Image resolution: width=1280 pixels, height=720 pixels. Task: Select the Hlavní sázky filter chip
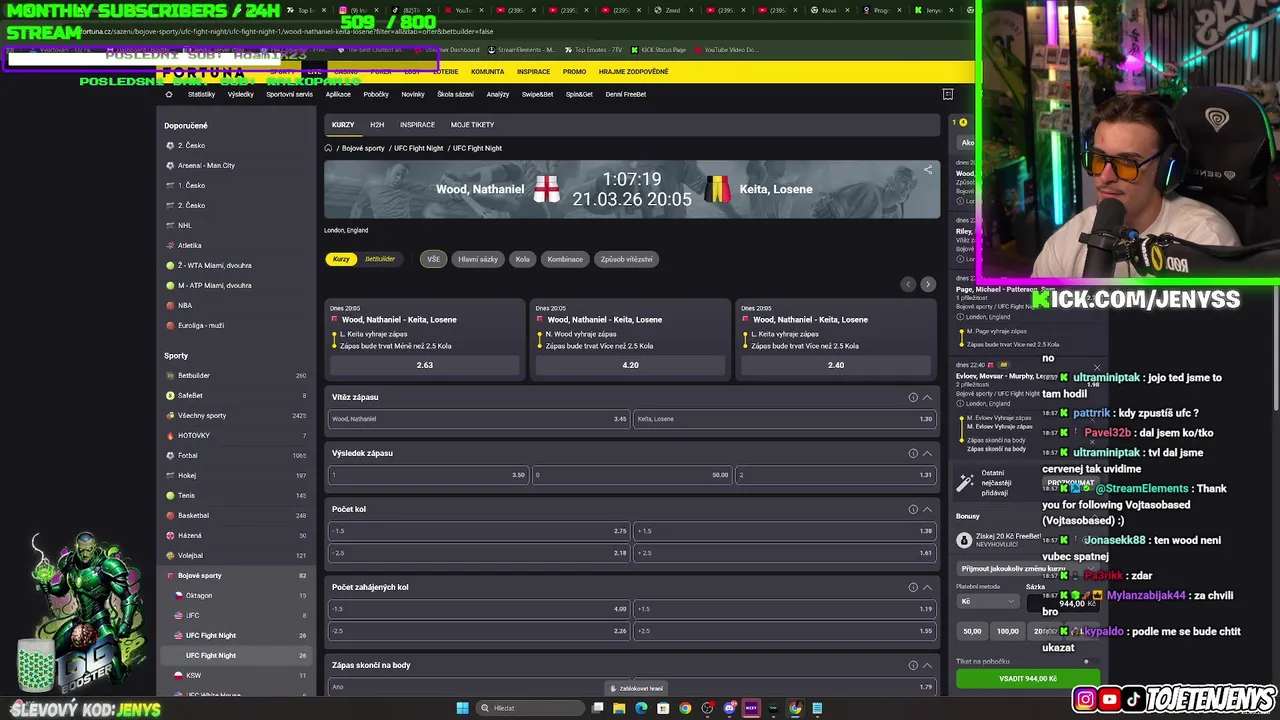pos(478,259)
